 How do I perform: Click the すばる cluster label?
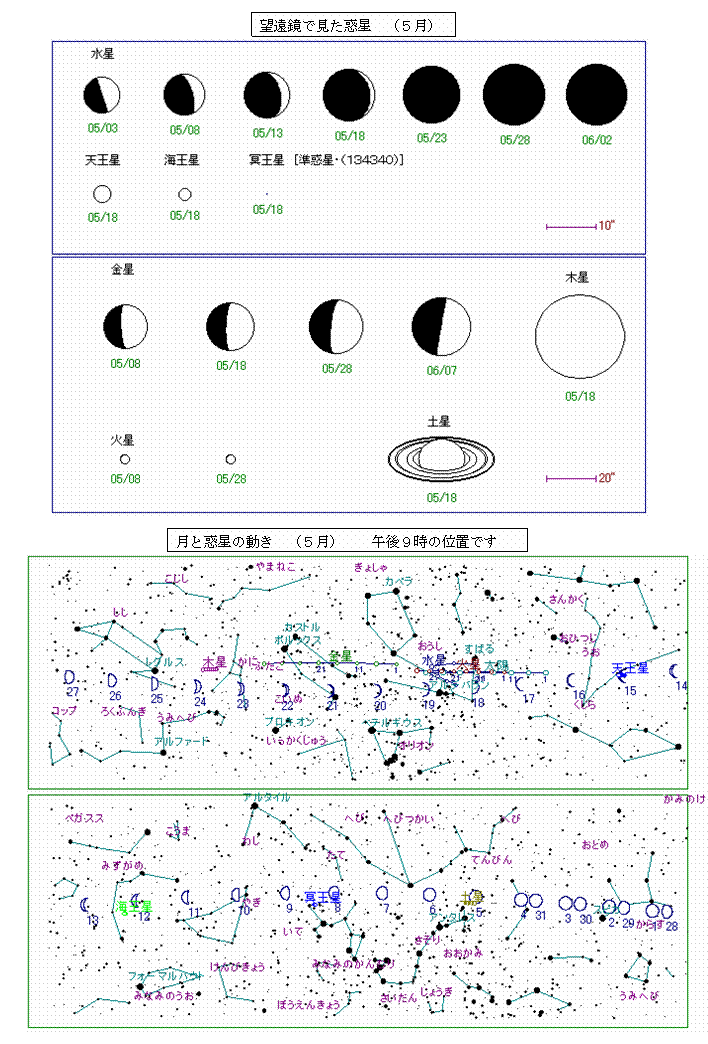tap(480, 649)
